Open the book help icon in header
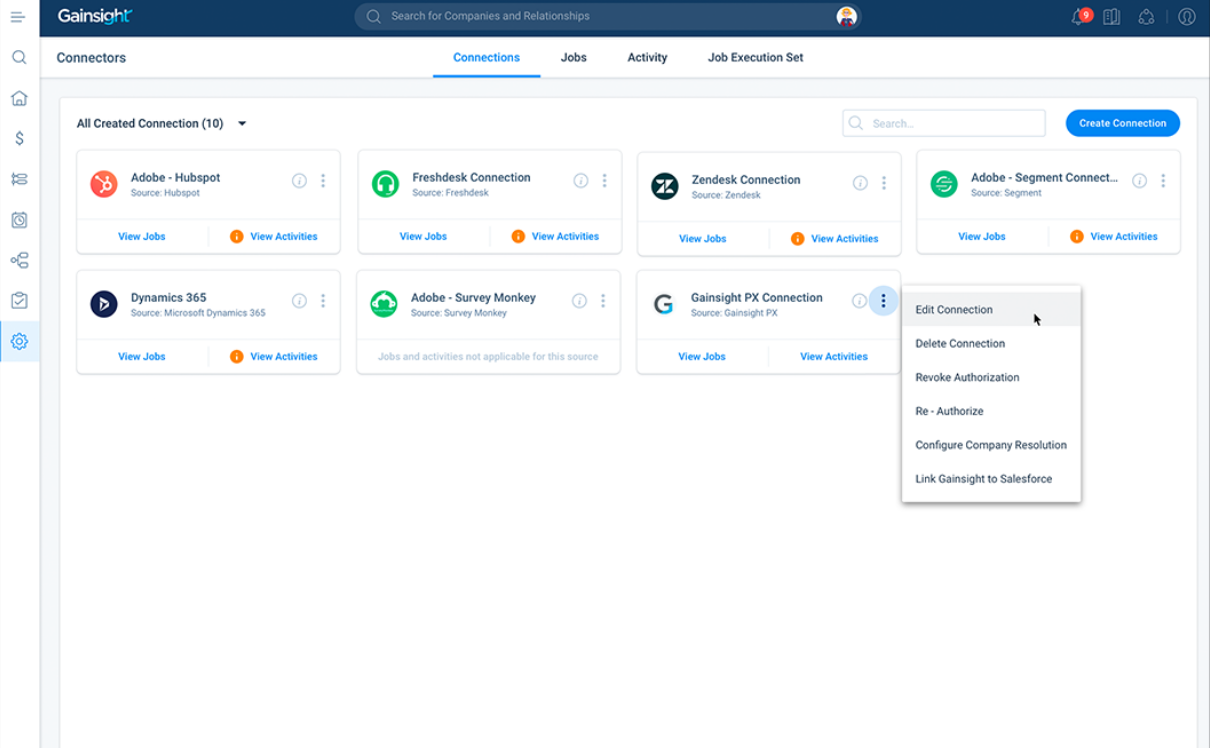 click(x=1111, y=17)
